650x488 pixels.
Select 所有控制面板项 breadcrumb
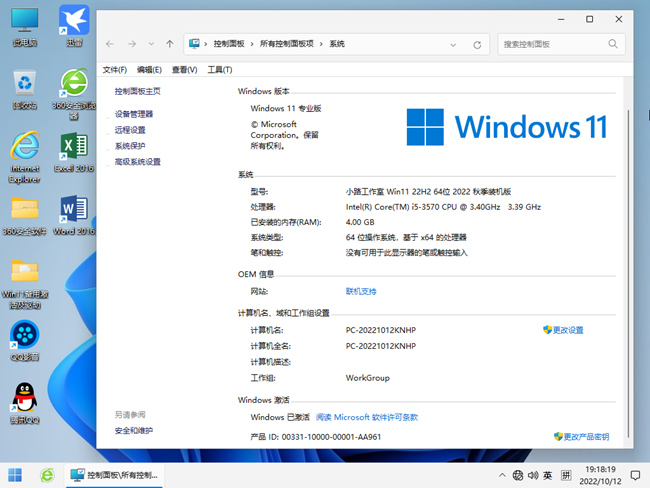point(286,44)
